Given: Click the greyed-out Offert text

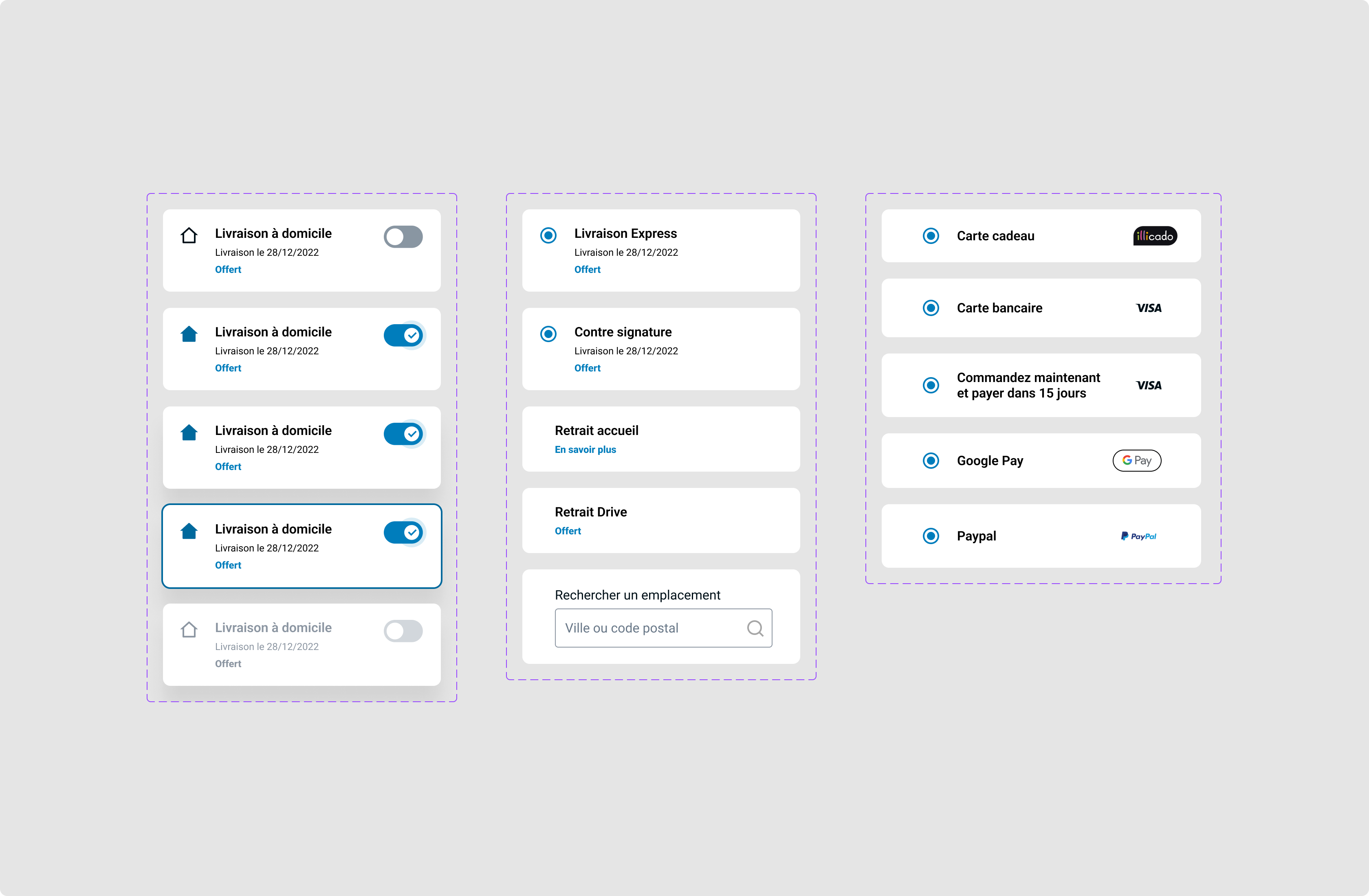Looking at the screenshot, I should tap(228, 664).
